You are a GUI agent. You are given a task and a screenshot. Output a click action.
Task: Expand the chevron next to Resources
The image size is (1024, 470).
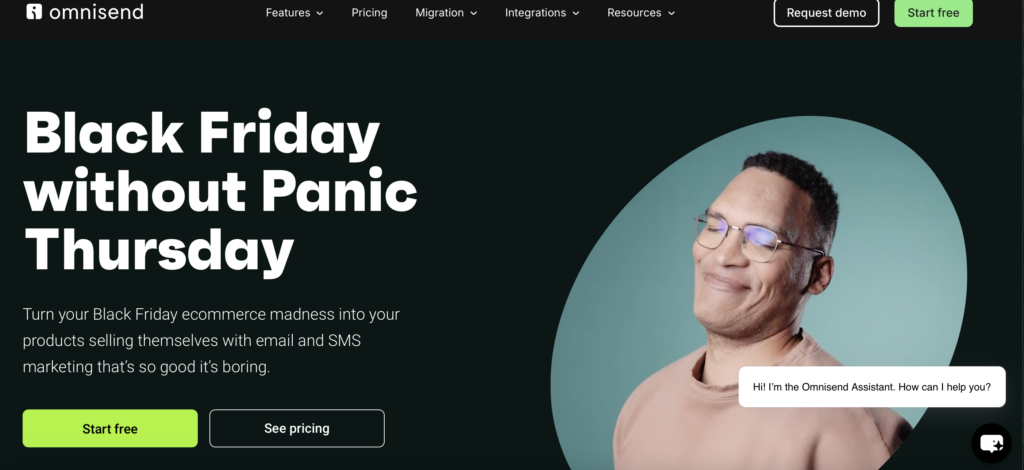[x=671, y=13]
